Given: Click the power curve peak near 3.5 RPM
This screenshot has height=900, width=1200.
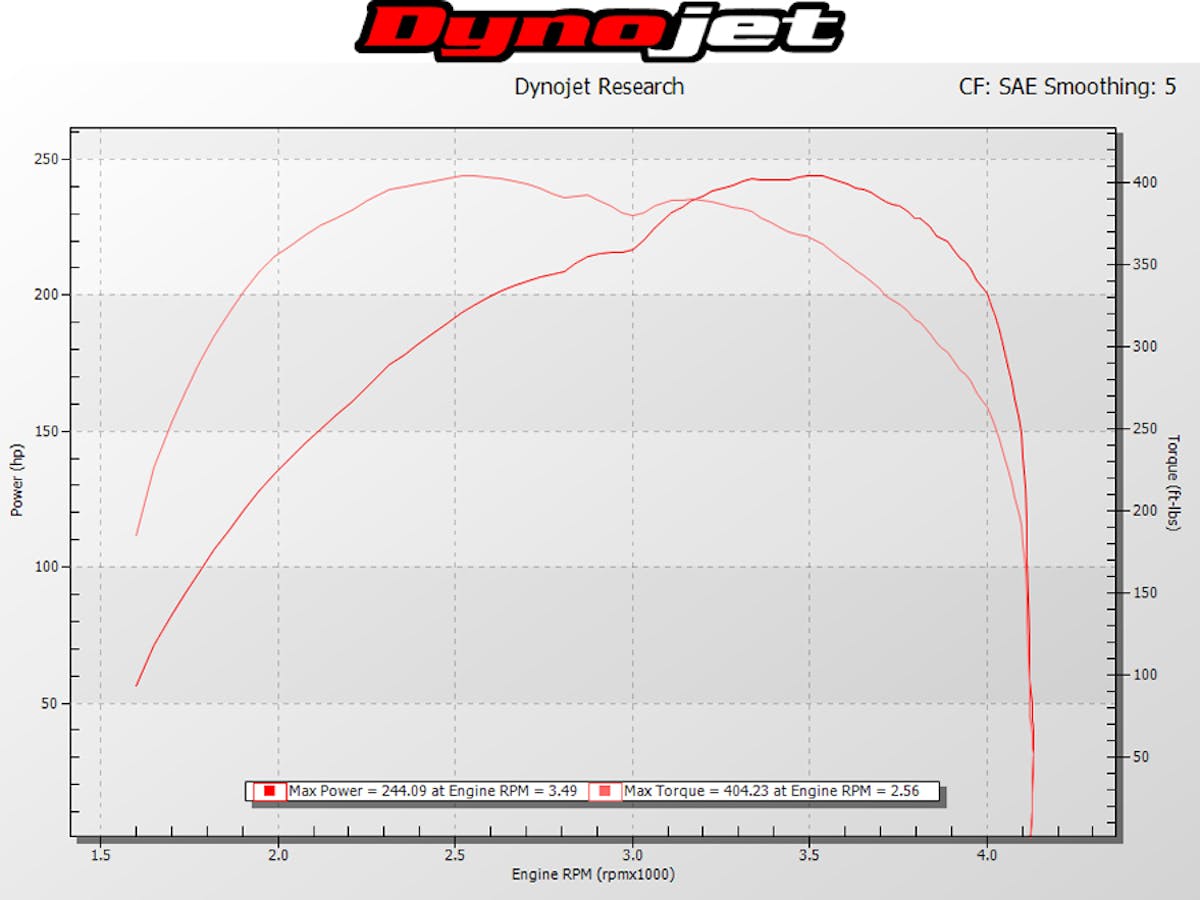Looking at the screenshot, I should [x=815, y=176].
